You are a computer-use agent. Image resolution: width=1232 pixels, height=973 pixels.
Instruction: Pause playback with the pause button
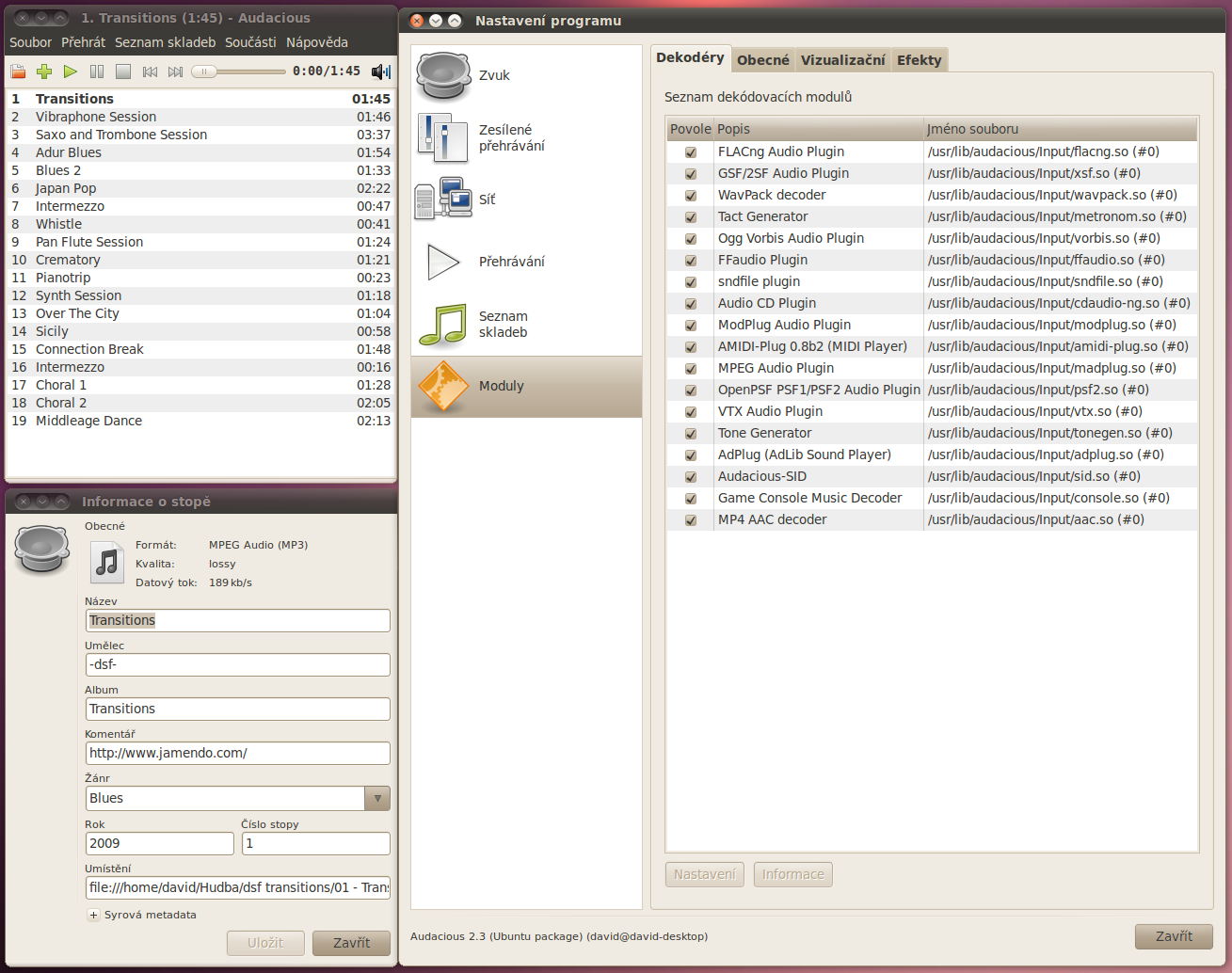pyautogui.click(x=97, y=72)
